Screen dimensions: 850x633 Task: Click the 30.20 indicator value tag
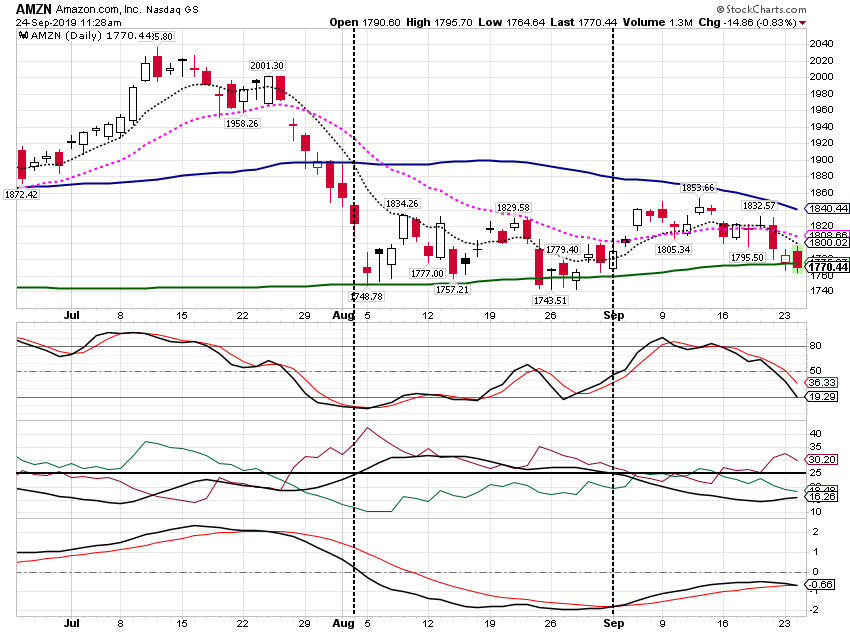(822, 460)
